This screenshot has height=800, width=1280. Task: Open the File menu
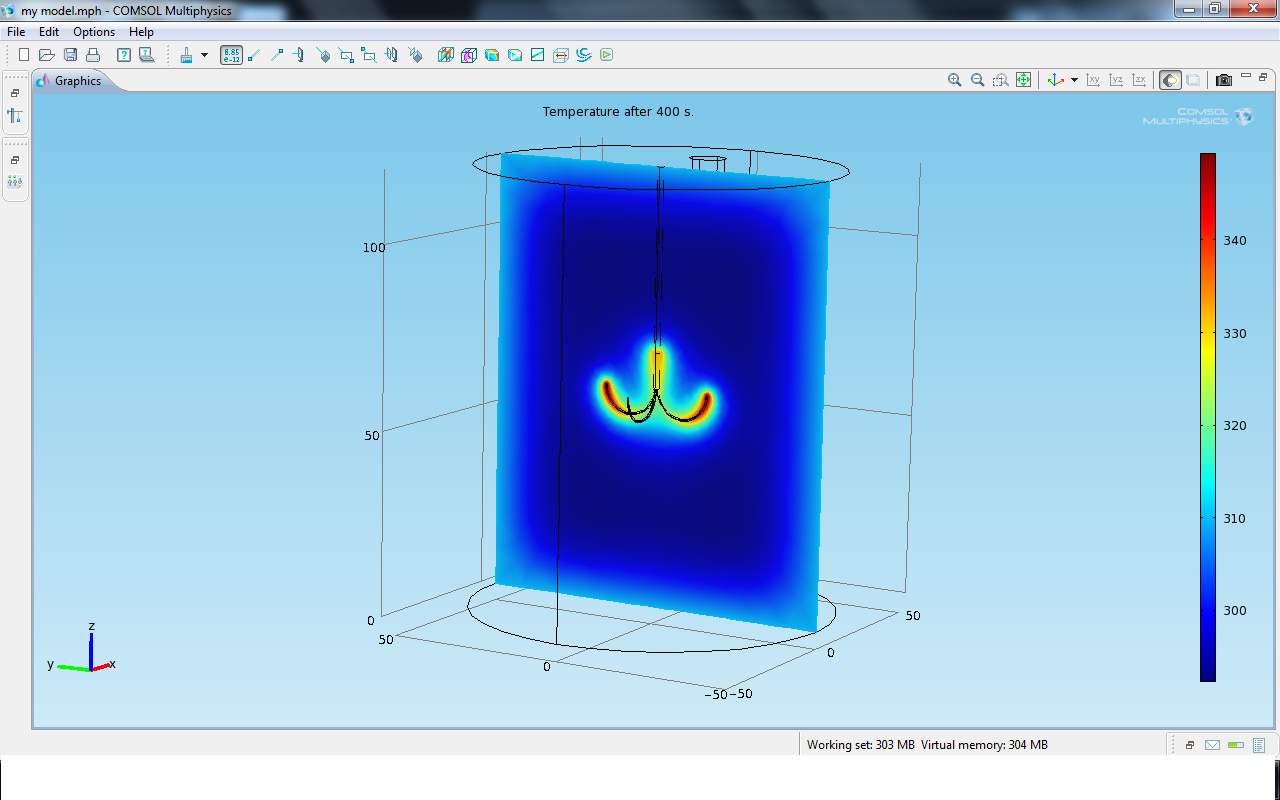point(16,32)
